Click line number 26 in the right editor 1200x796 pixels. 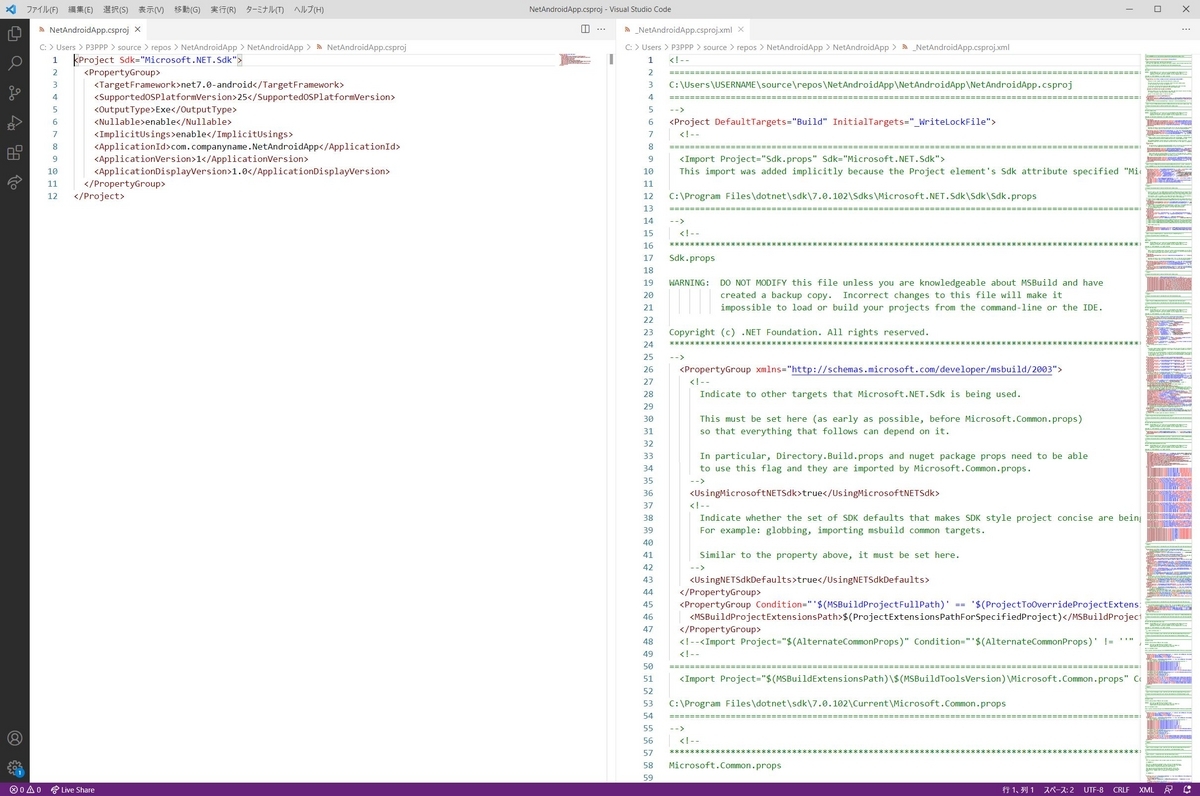pyautogui.click(x=648, y=369)
